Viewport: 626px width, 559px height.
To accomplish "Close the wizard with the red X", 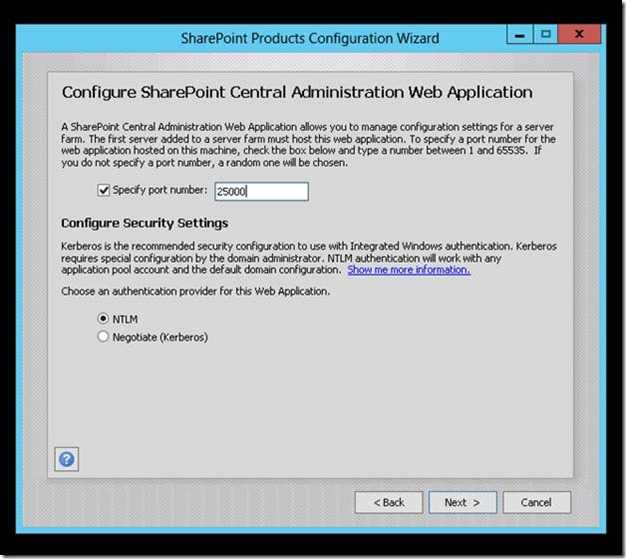I will click(579, 35).
